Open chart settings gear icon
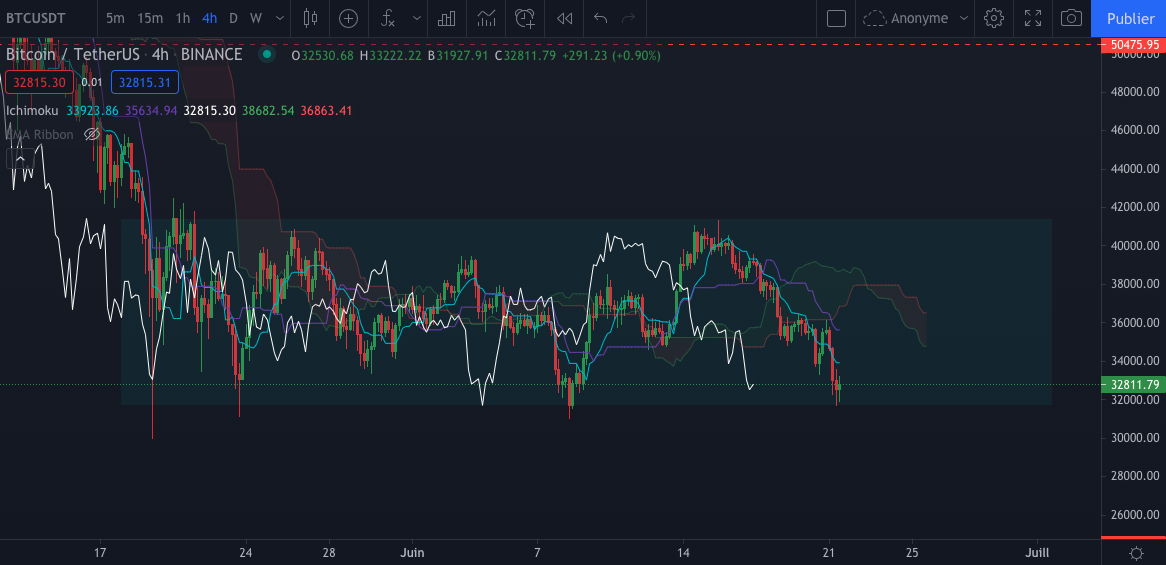The width and height of the screenshot is (1166, 565). tap(994, 18)
